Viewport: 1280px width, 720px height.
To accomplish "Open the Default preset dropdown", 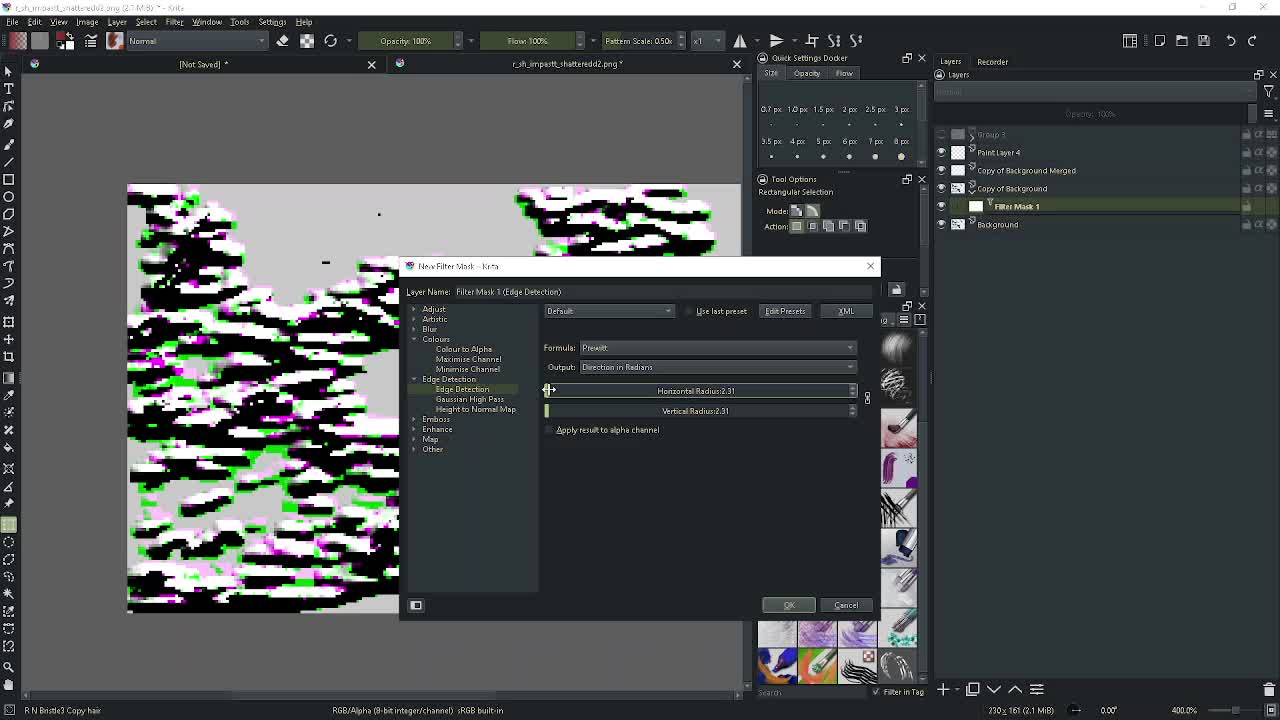I will coord(609,311).
